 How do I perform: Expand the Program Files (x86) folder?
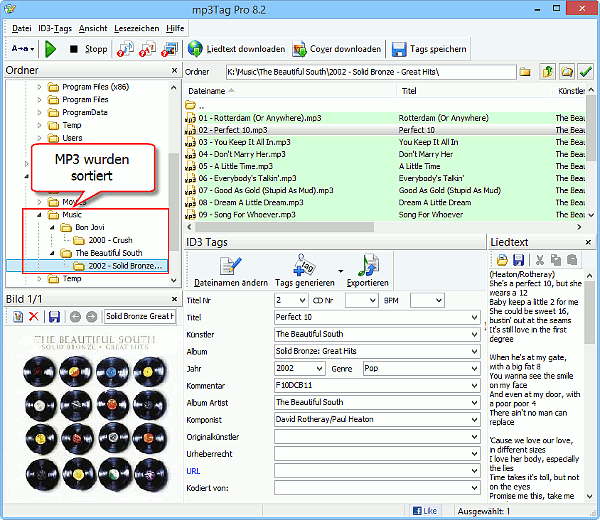click(x=39, y=87)
